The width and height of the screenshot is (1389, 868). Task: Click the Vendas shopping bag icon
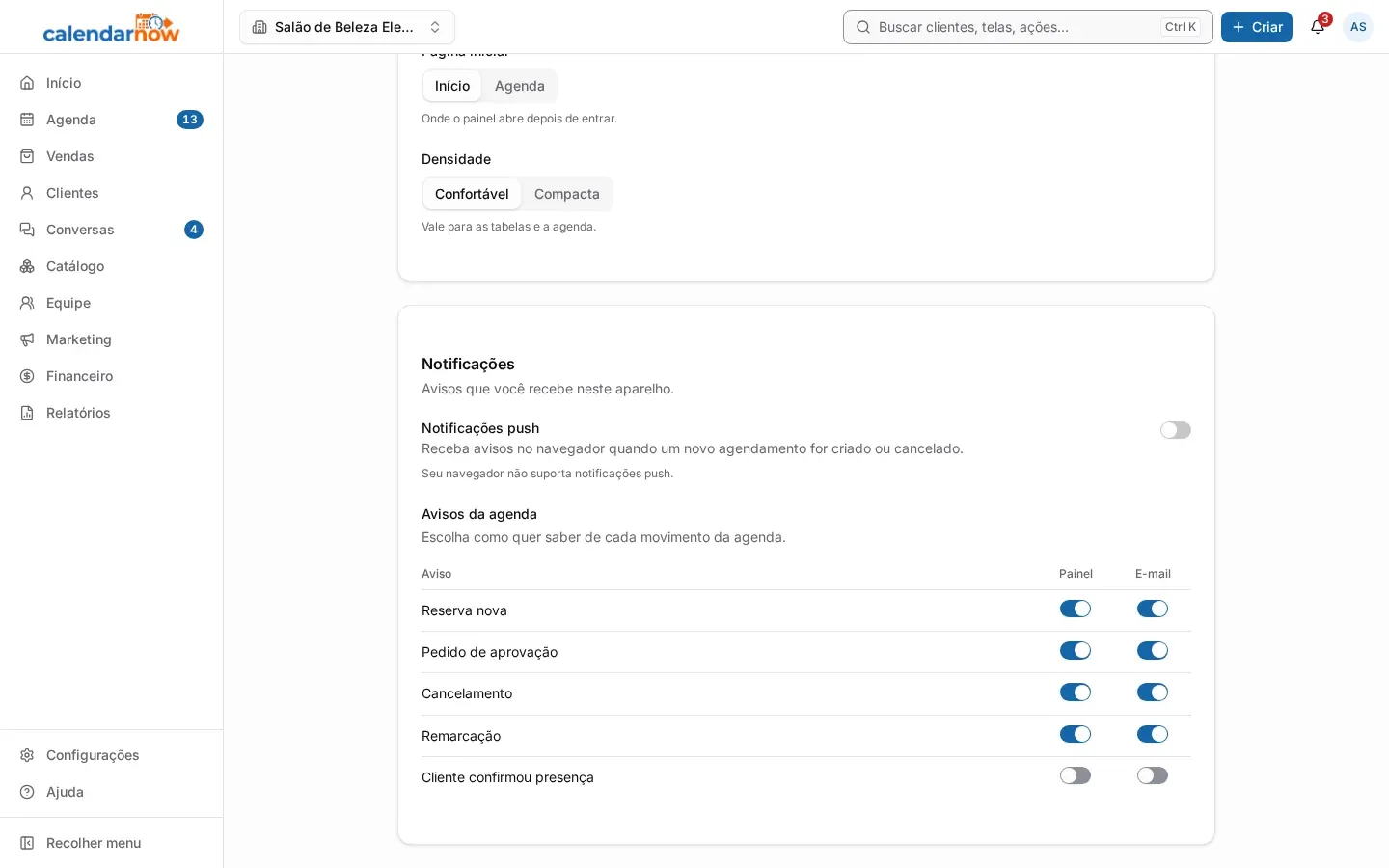tap(27, 156)
